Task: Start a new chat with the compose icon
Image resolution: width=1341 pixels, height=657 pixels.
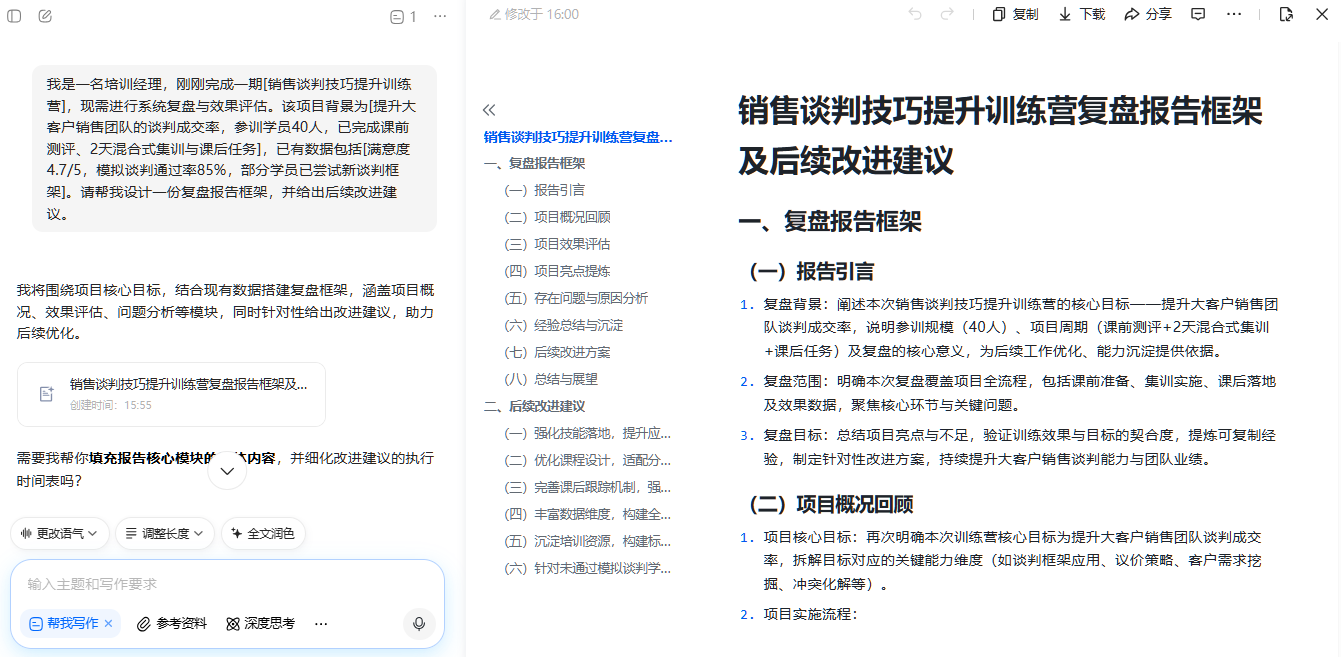Action: [x=45, y=16]
